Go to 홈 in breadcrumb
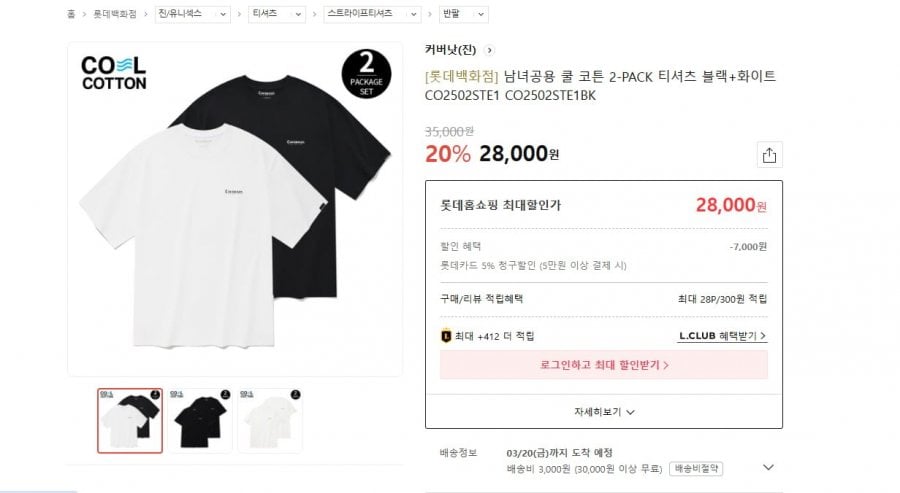Screen dimensions: 900x493 pos(71,15)
